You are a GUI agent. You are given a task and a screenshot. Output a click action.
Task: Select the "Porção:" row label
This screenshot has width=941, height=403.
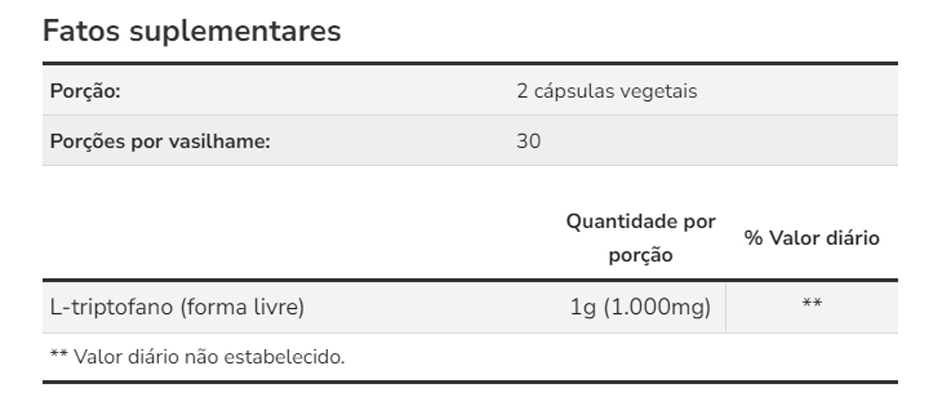(85, 91)
